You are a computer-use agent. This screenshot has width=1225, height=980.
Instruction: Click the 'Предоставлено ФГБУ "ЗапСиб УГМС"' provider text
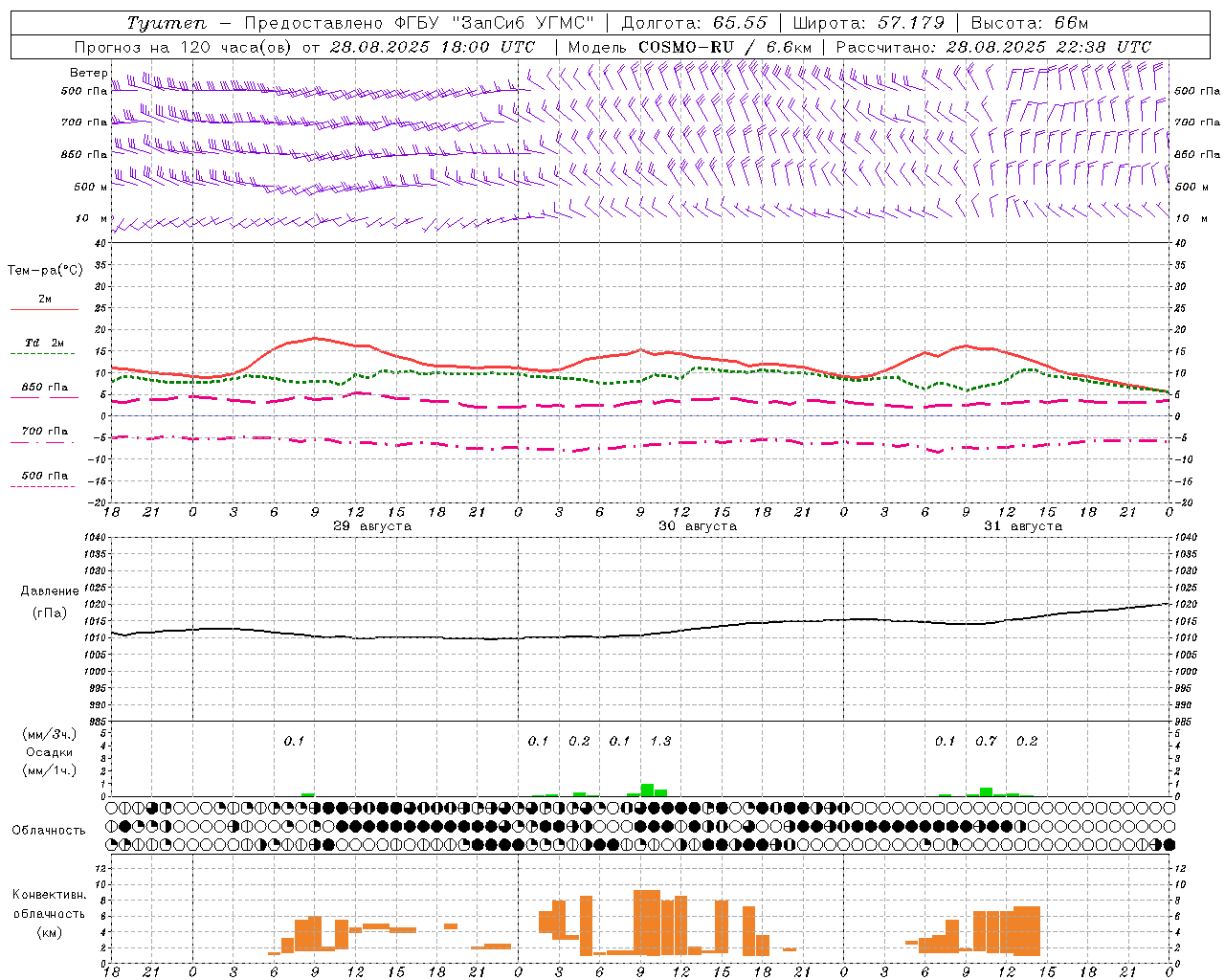pyautogui.click(x=419, y=23)
